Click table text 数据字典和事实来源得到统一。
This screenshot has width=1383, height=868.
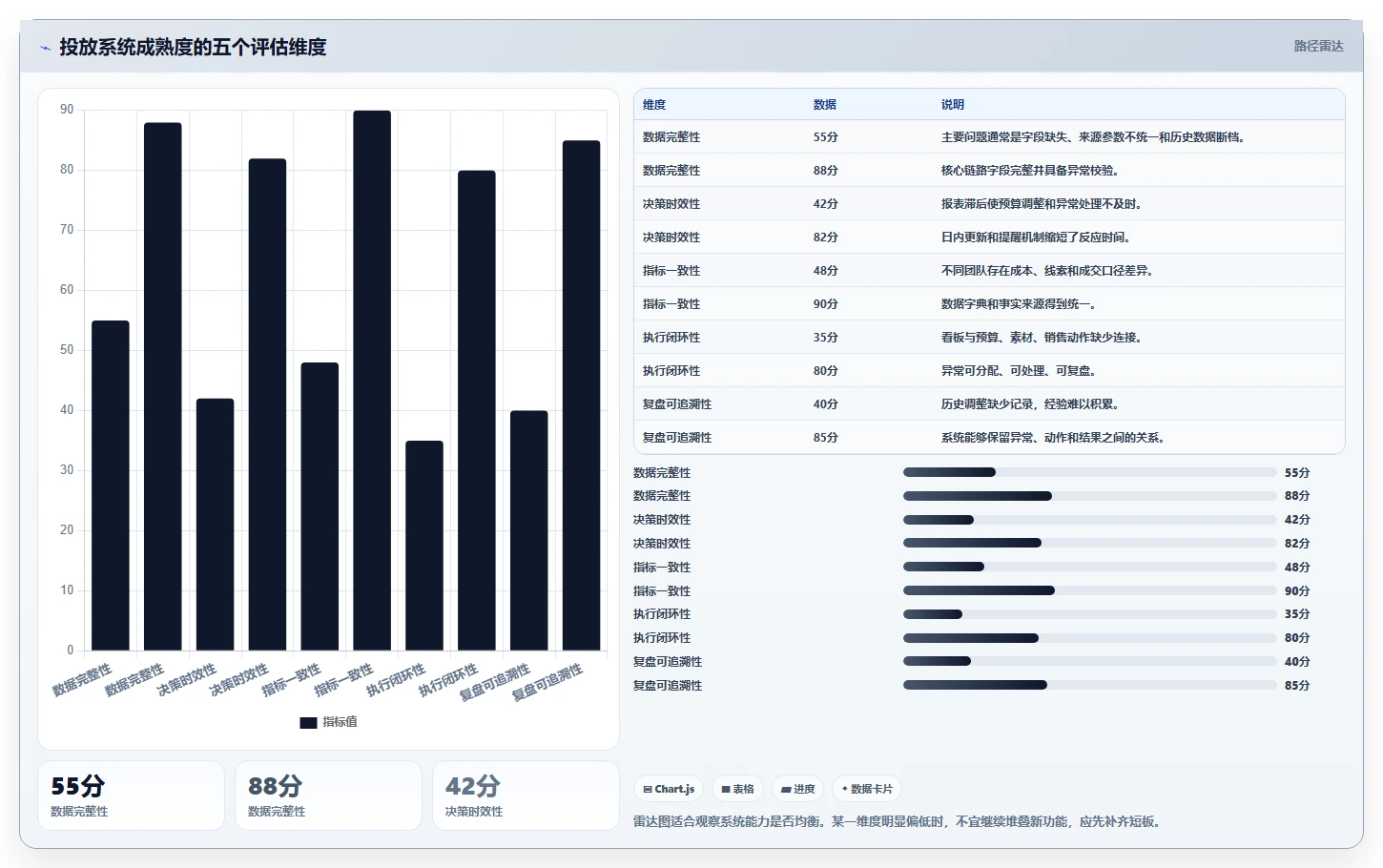[x=1019, y=304]
